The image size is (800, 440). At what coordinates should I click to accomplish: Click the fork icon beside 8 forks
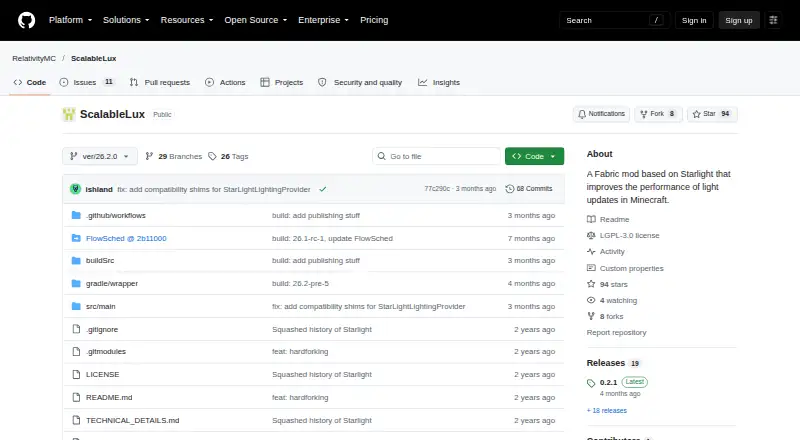tap(591, 316)
